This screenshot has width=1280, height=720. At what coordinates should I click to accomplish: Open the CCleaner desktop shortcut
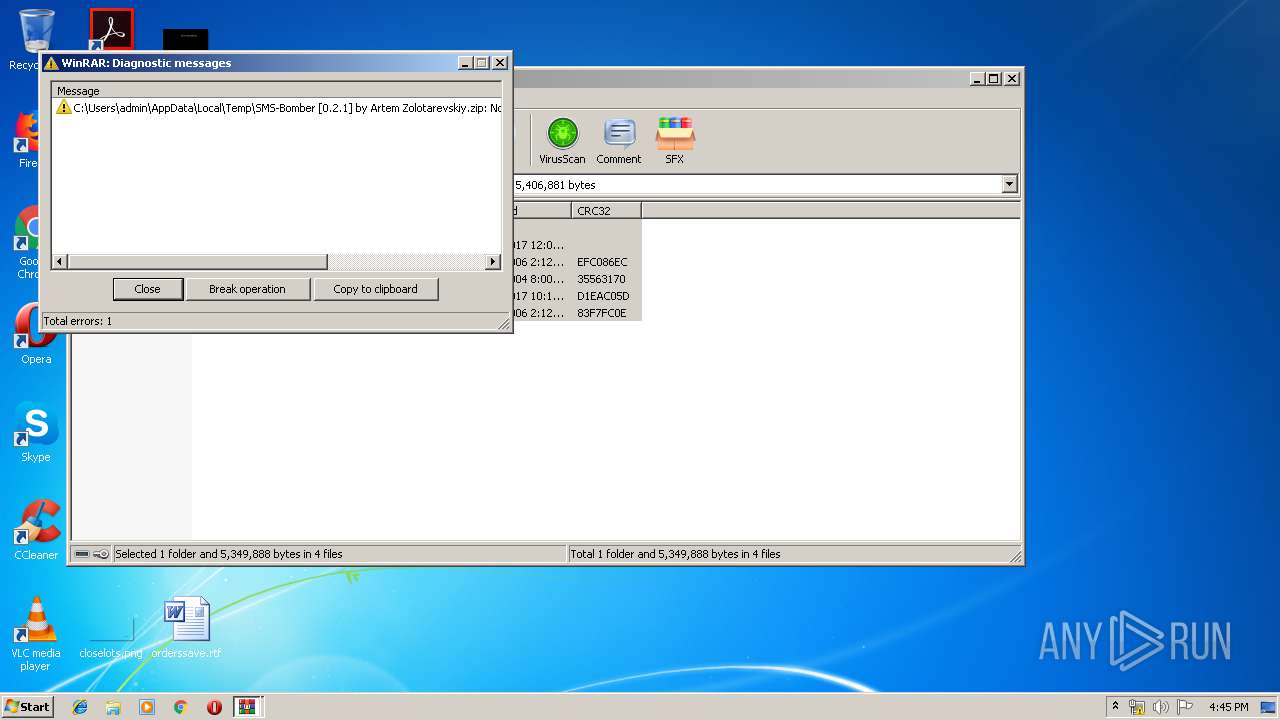[x=36, y=530]
